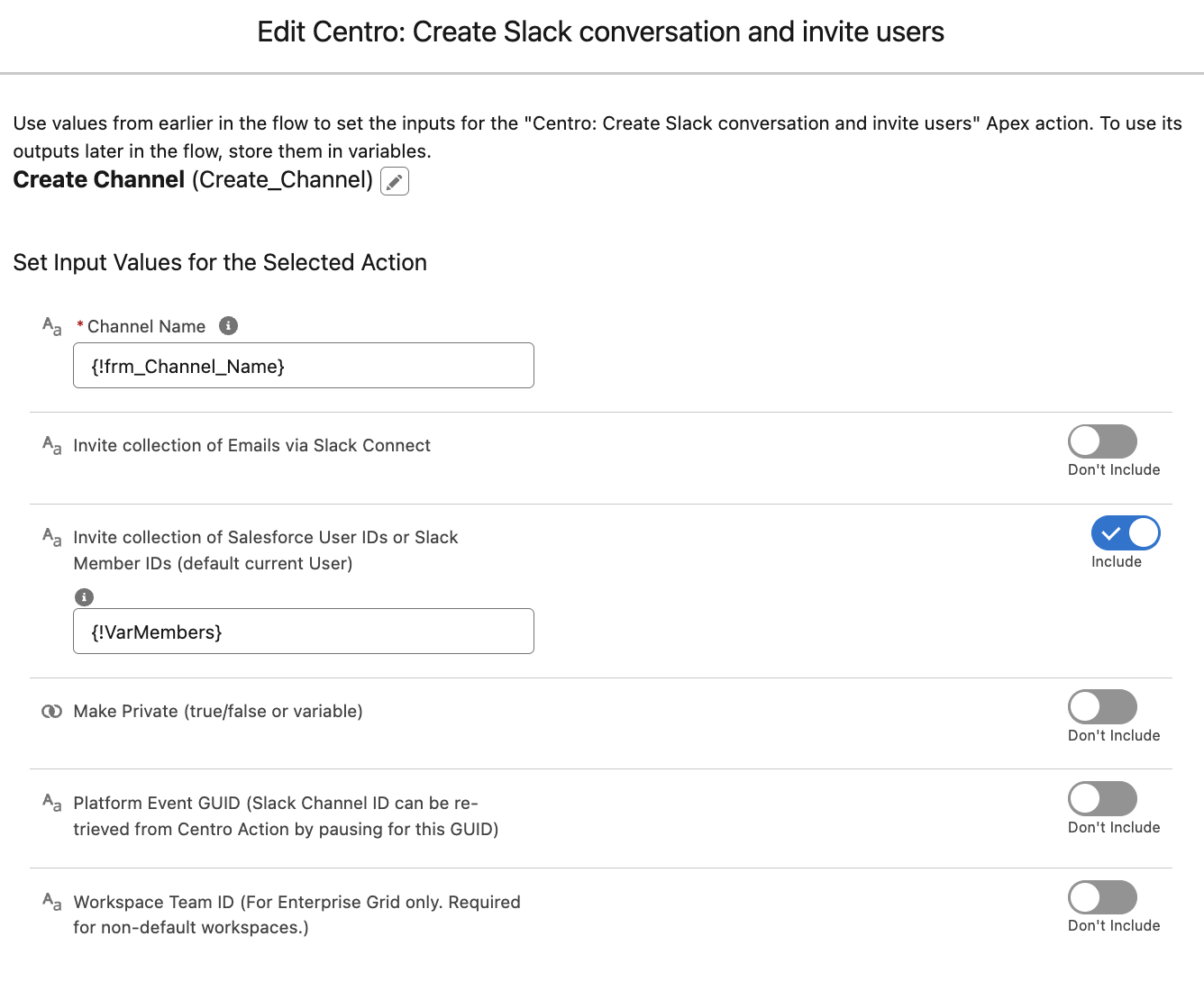Click the Channel Name field label

pyautogui.click(x=147, y=326)
